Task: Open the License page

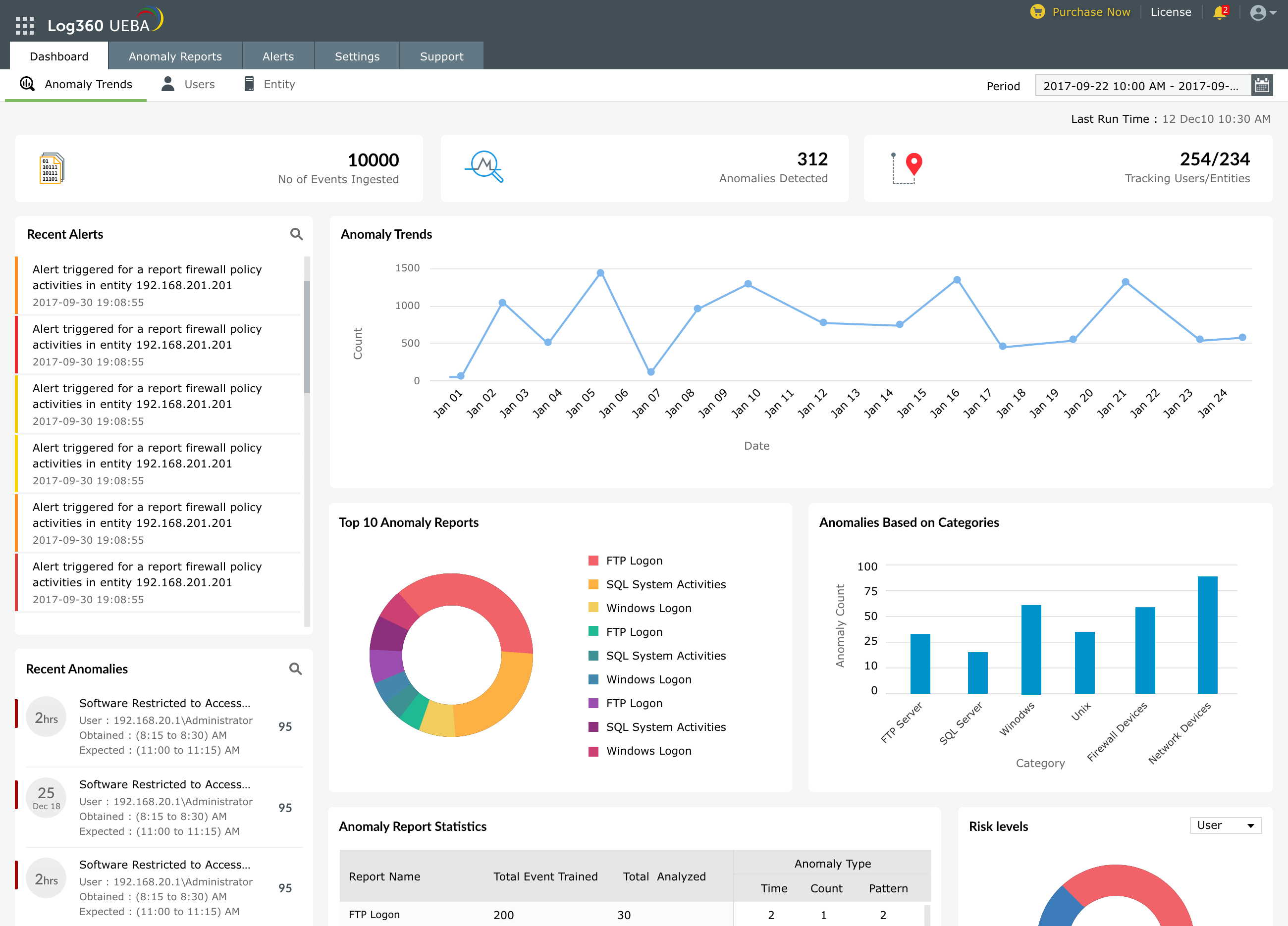Action: [1171, 11]
